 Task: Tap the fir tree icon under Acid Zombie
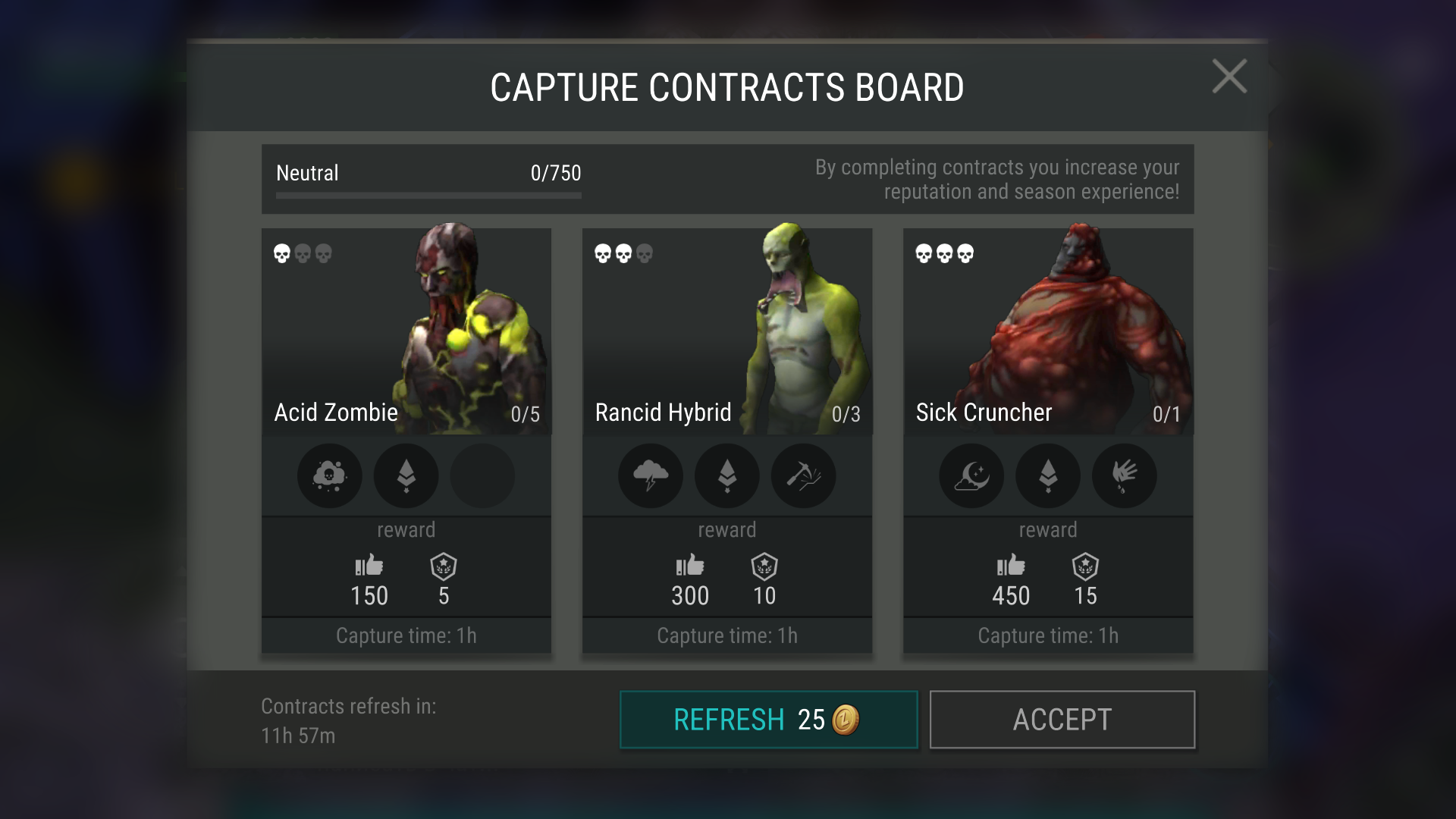[406, 476]
